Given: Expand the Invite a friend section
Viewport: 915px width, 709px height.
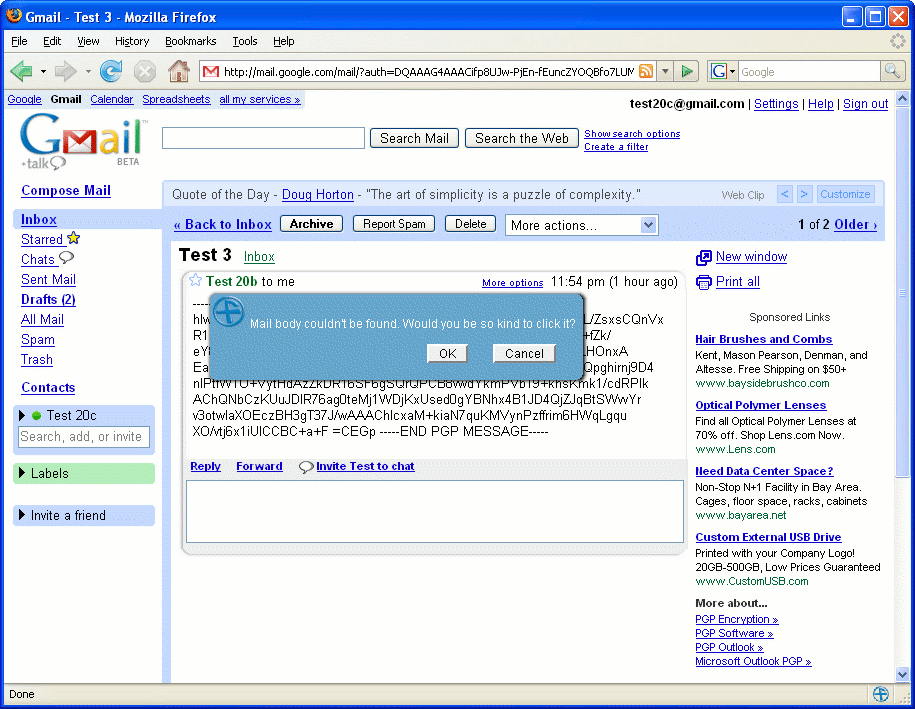Looking at the screenshot, I should (x=22, y=515).
